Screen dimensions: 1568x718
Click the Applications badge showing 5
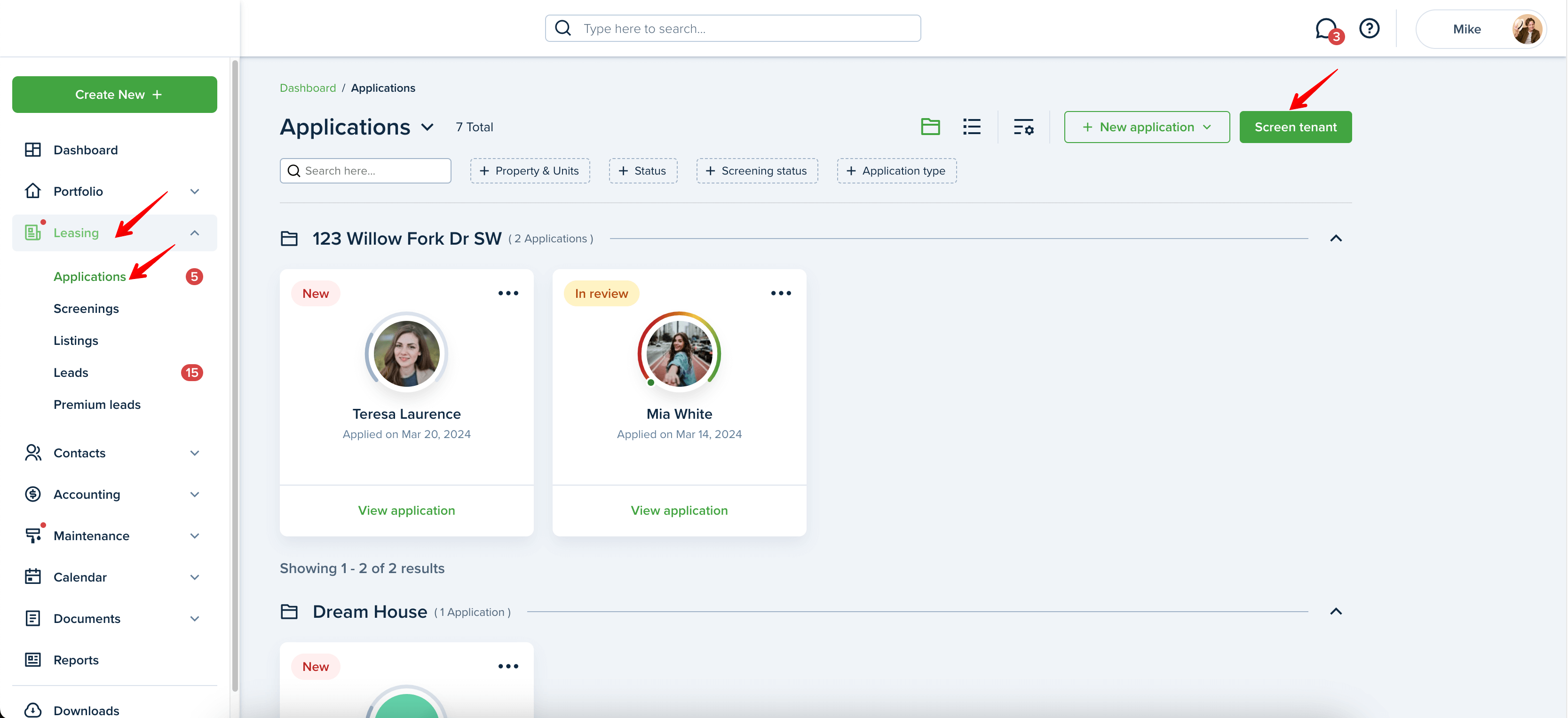[194, 277]
